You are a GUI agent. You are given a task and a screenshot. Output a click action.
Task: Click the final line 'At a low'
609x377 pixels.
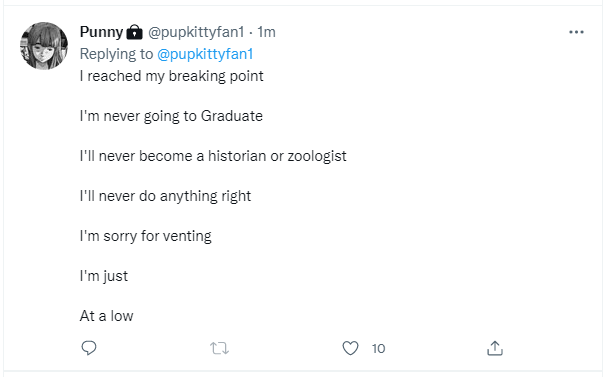click(x=106, y=316)
